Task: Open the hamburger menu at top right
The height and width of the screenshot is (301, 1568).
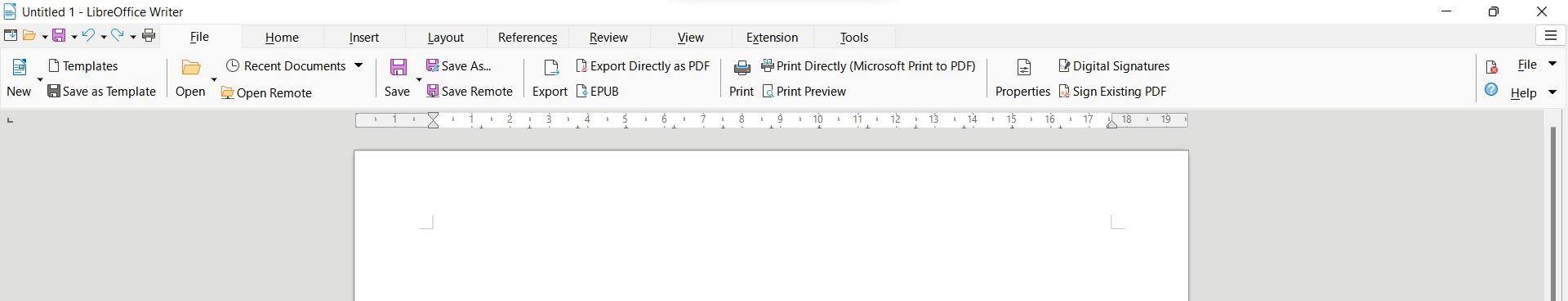Action: click(x=1551, y=36)
